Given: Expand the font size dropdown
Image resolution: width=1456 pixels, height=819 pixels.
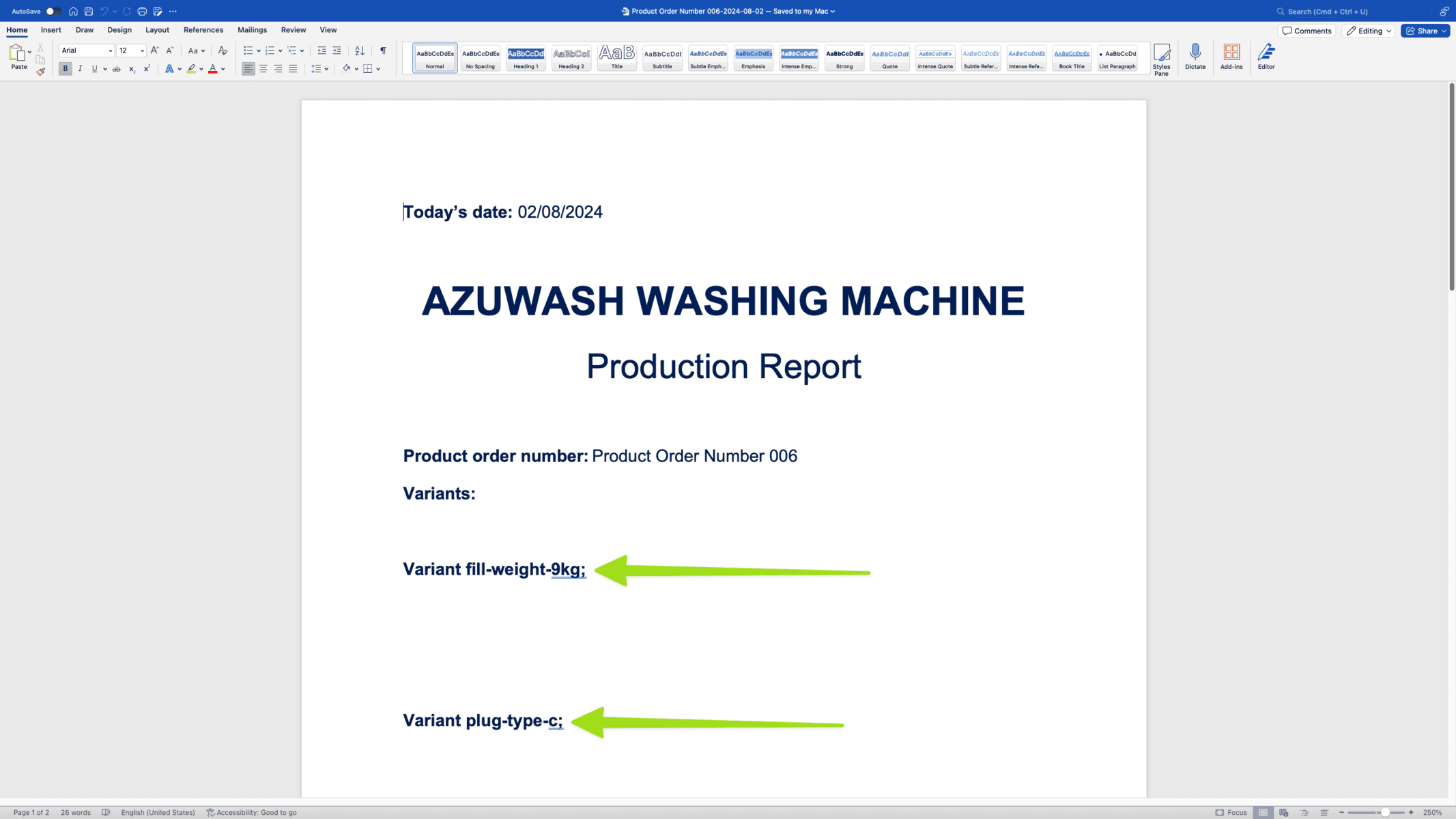Looking at the screenshot, I should tap(142, 51).
